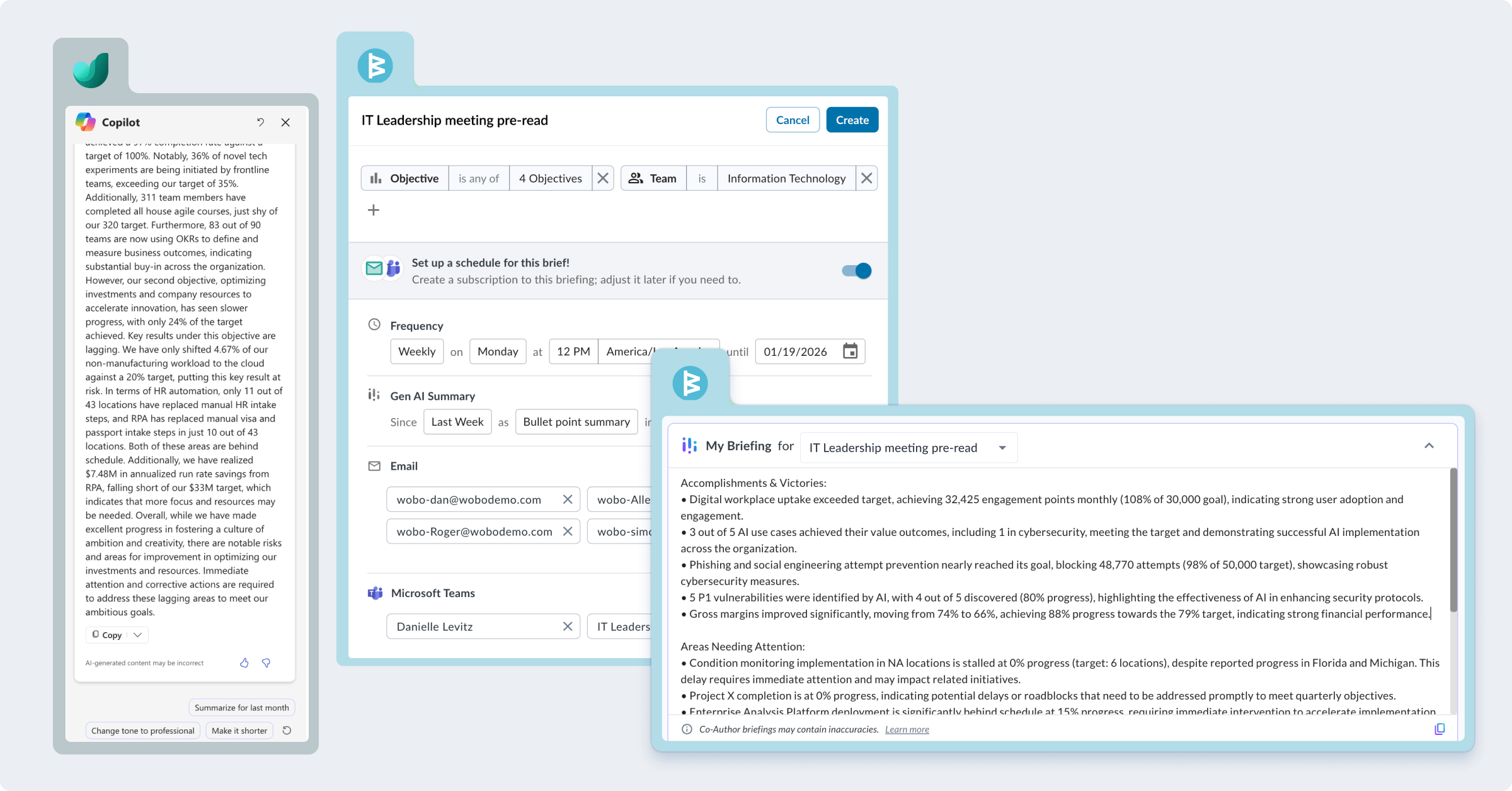Open the Bullet point summary dropdown

pyautogui.click(x=576, y=422)
